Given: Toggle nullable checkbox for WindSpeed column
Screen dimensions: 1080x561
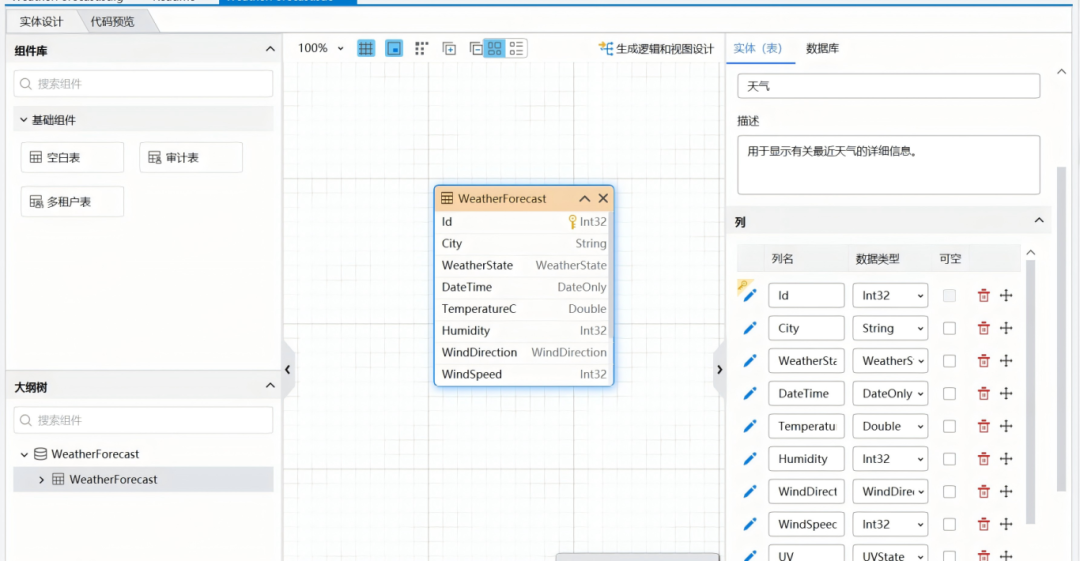Looking at the screenshot, I should 949,524.
